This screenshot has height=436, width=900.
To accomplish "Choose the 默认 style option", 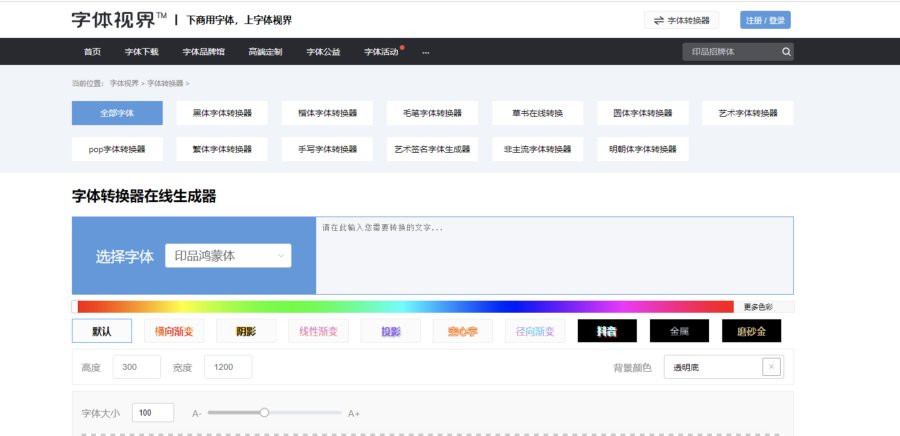I will pyautogui.click(x=102, y=331).
